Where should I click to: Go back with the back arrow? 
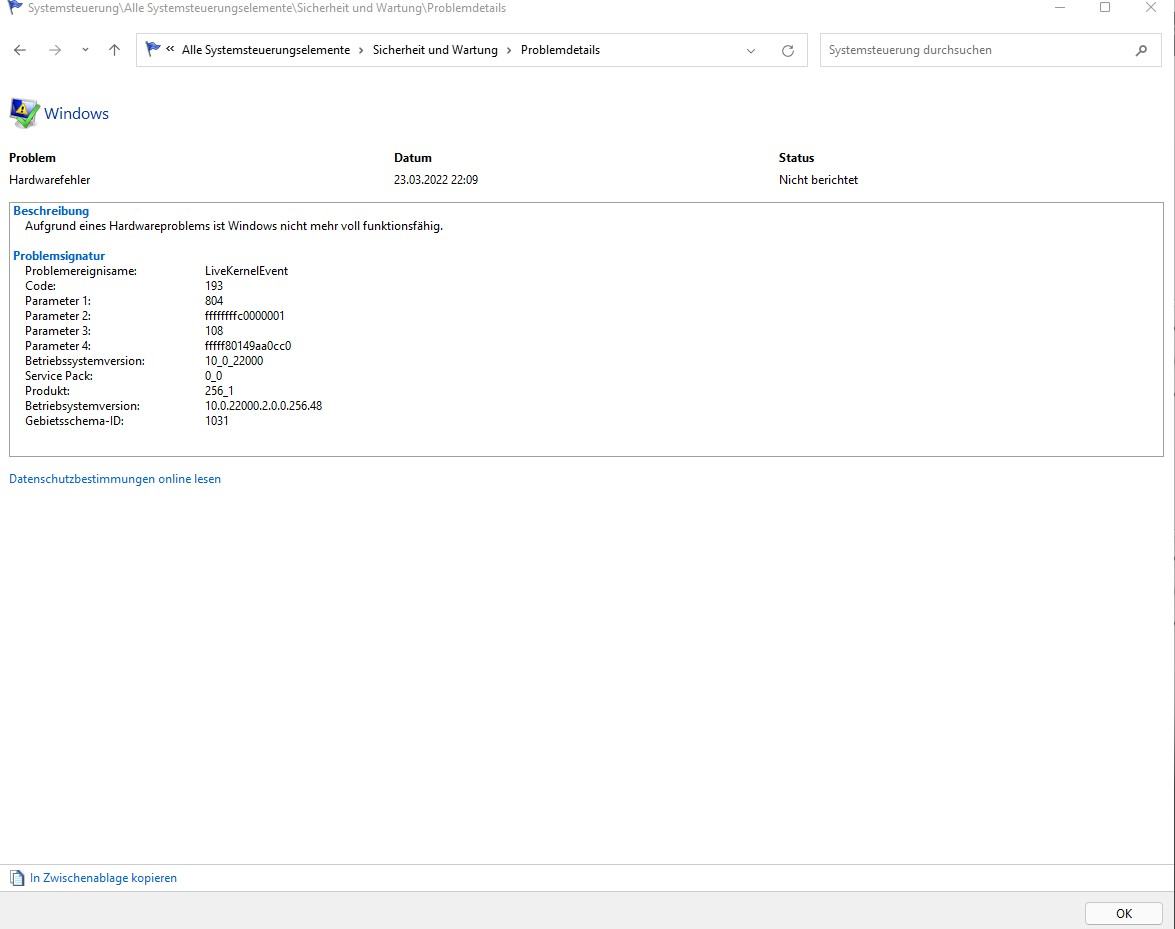(x=20, y=50)
